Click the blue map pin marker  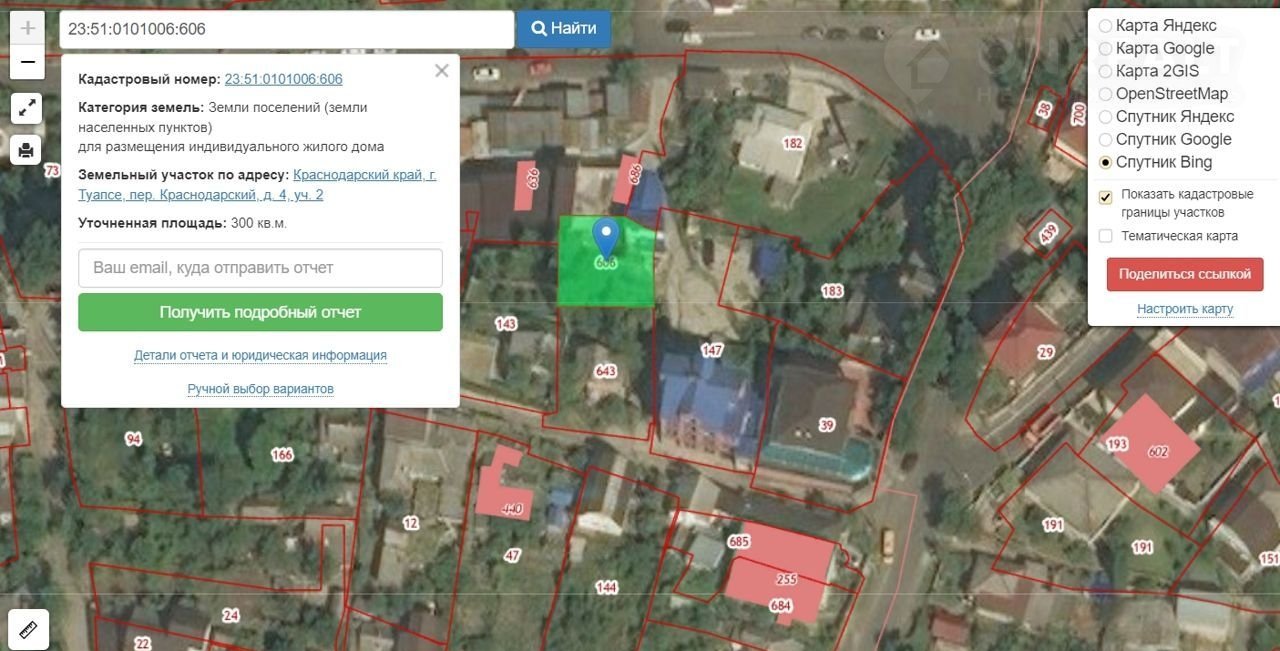(x=605, y=238)
